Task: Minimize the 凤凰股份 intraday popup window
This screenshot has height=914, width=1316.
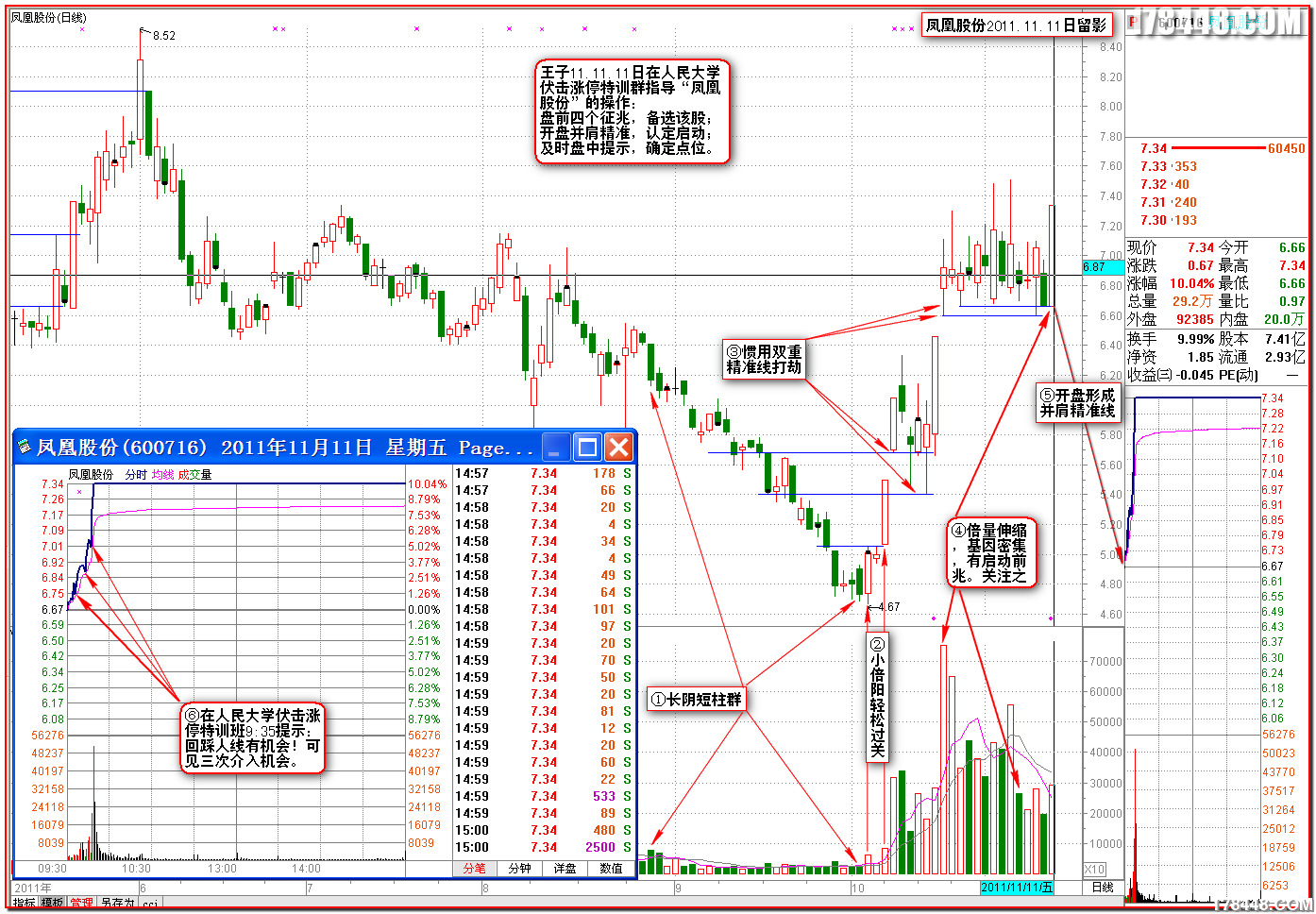Action: pos(558,447)
